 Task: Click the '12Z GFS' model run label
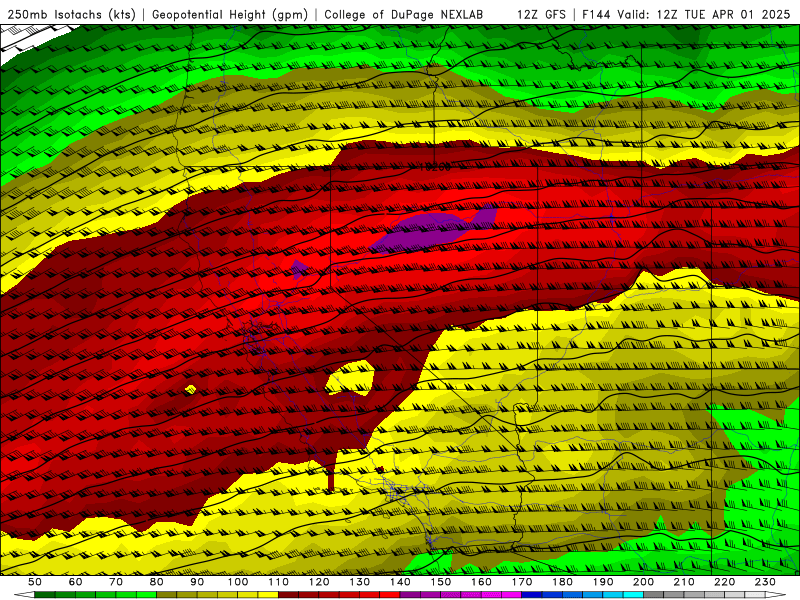(541, 14)
